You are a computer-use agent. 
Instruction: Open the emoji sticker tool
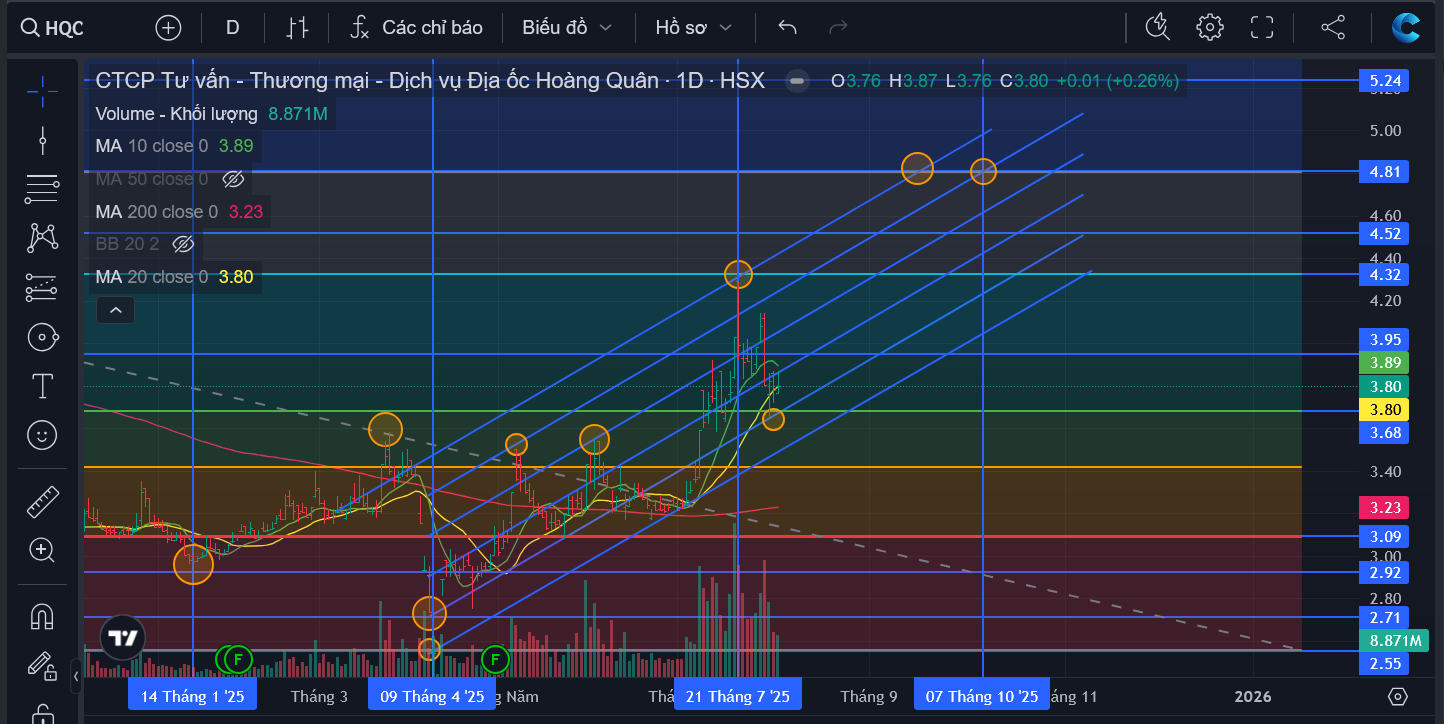42,435
